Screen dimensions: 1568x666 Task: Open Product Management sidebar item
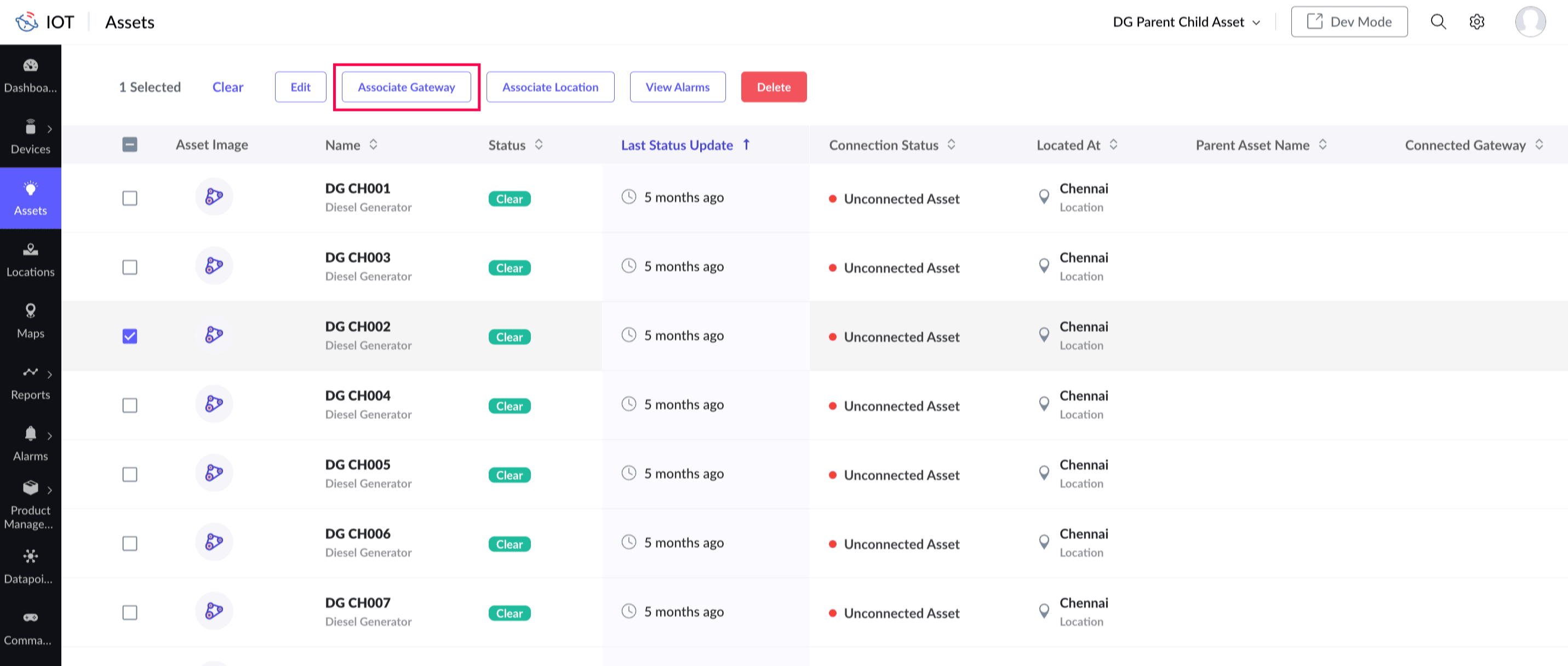coord(31,505)
